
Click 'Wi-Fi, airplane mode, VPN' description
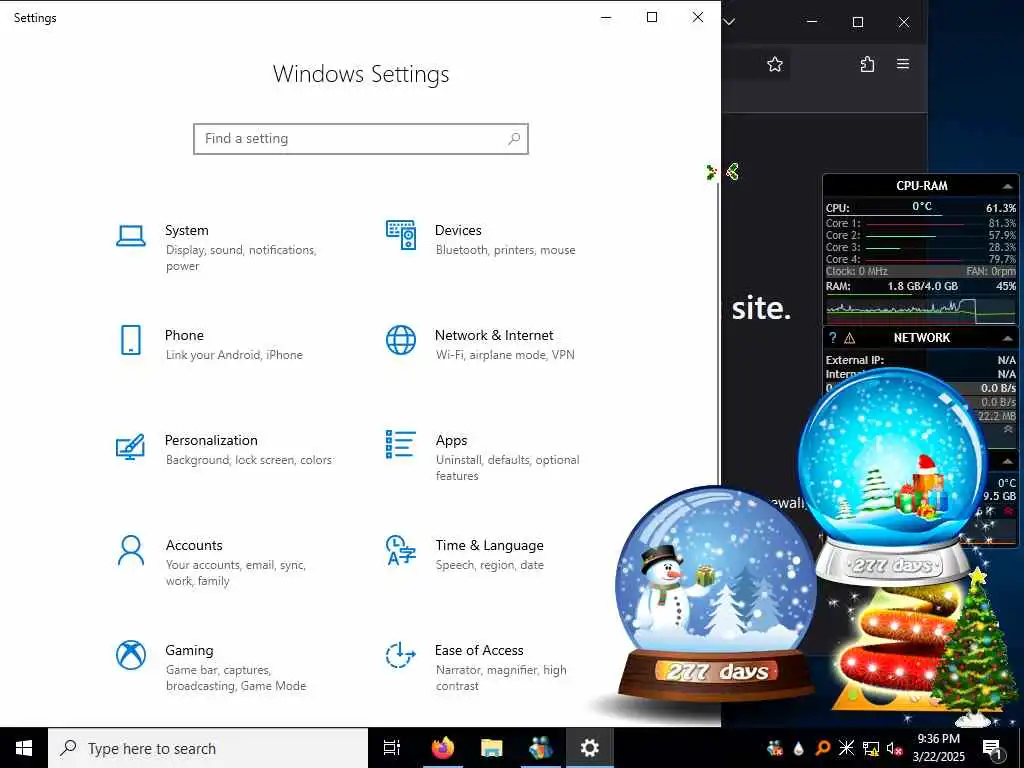pyautogui.click(x=505, y=355)
